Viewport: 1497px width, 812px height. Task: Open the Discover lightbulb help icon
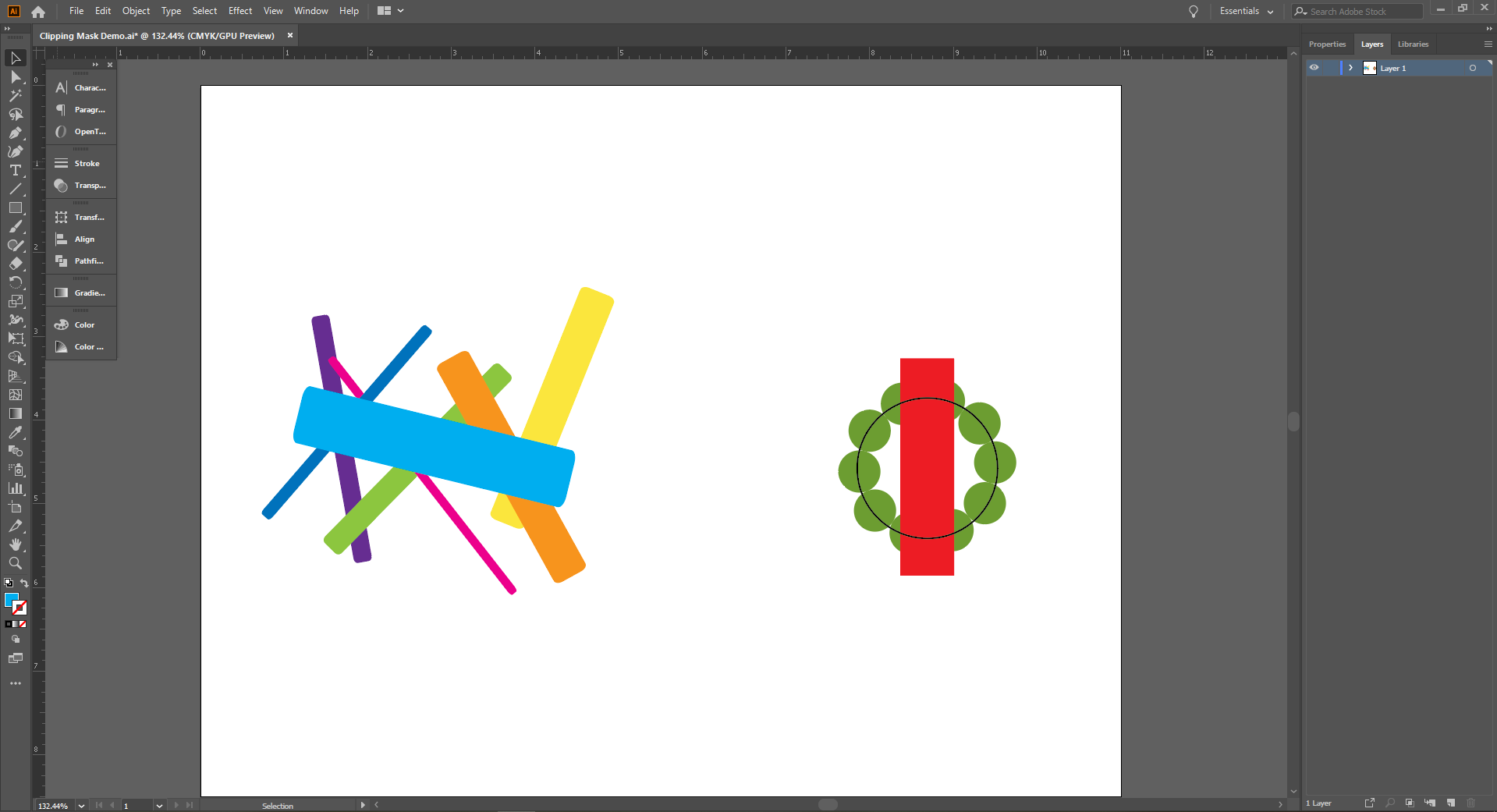pos(1194,12)
